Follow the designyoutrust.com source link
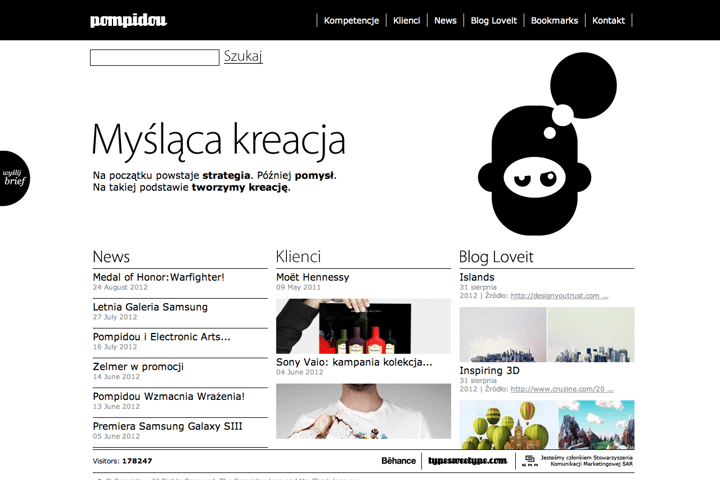This screenshot has width=720, height=480. [559, 295]
